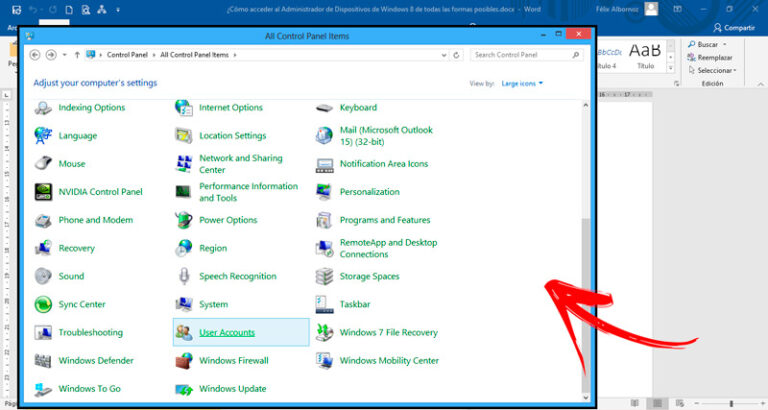Click Reemplazar in Word ribbon
Screen dimensions: 768x410
pyautogui.click(x=710, y=57)
